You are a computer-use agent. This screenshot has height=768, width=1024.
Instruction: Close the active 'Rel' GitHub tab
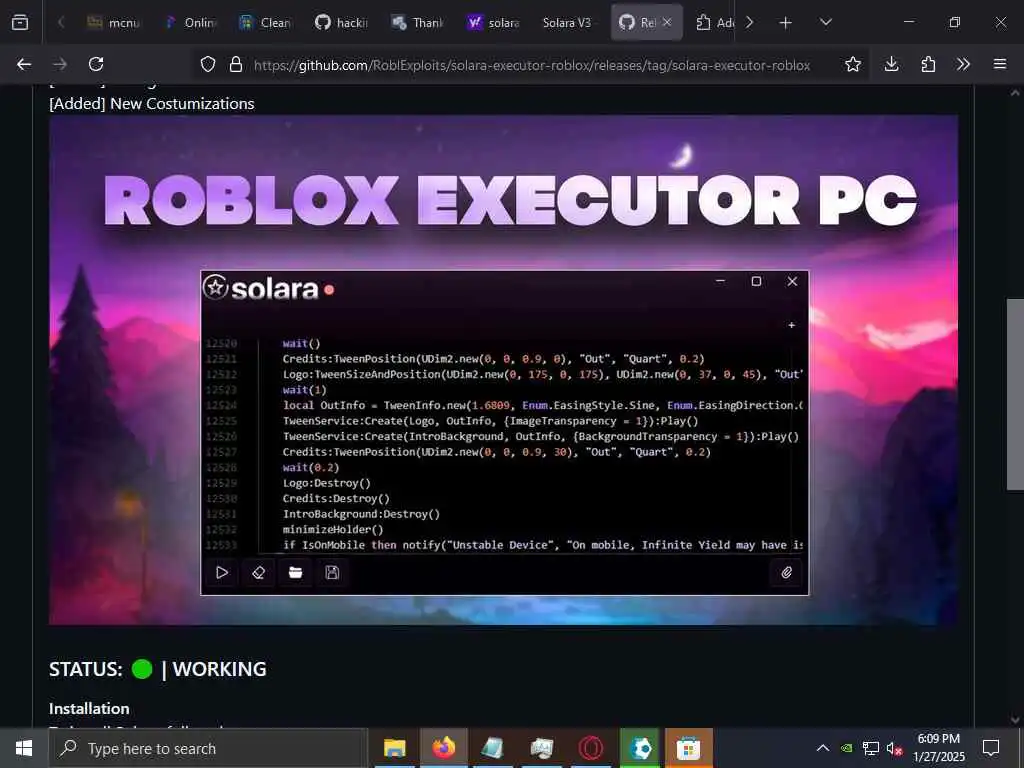667,22
